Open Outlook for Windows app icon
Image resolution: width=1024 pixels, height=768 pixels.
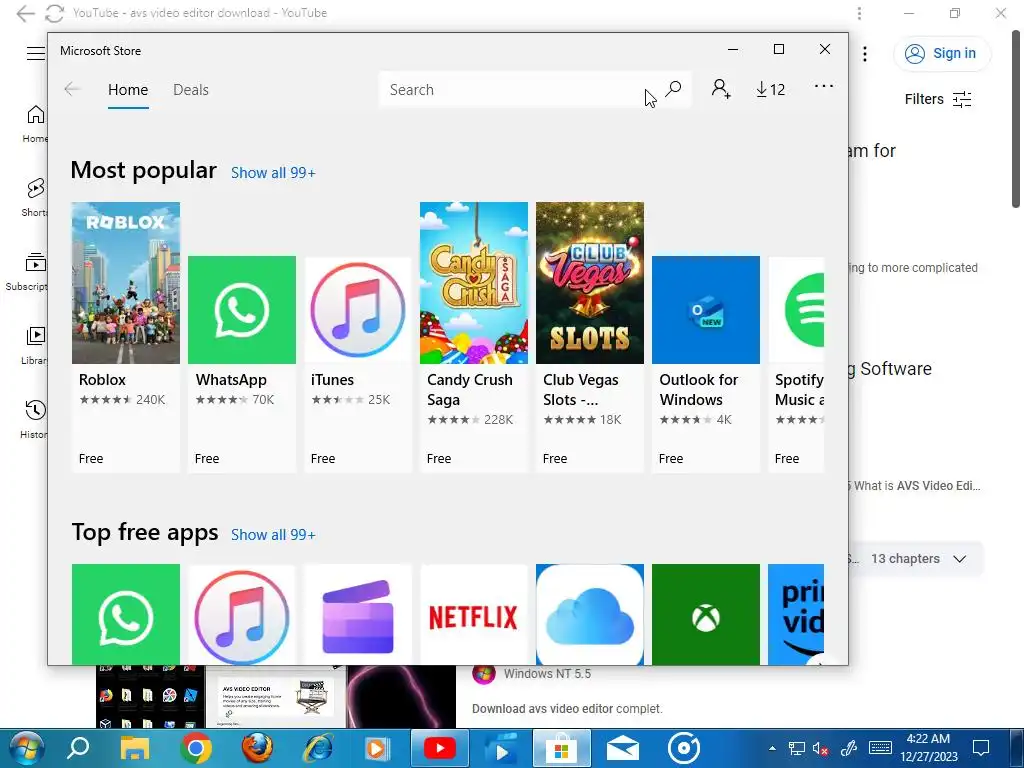coord(706,310)
